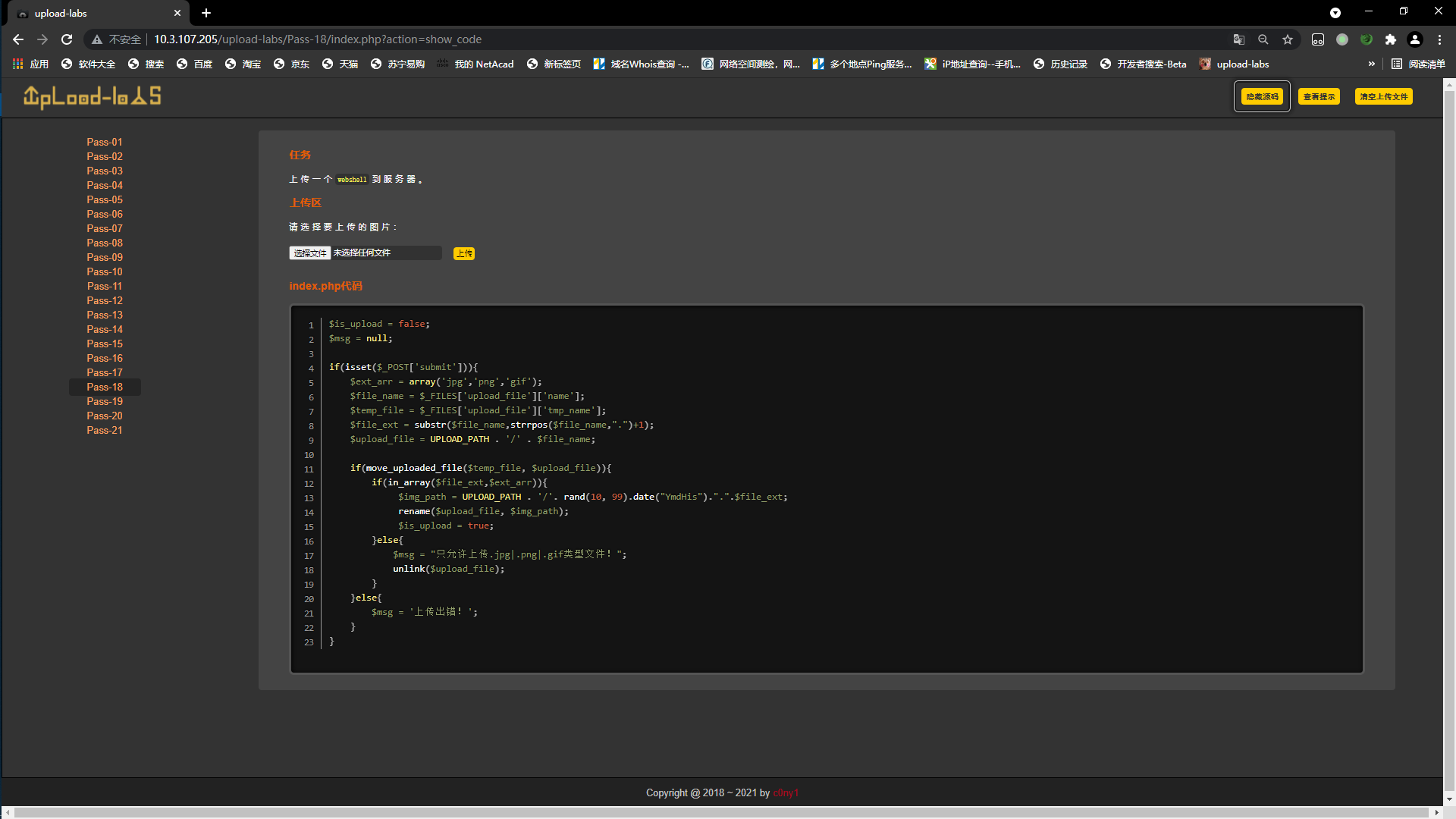Expand hidden bookmarks with the chevron
This screenshot has width=1456, height=819.
1371,64
